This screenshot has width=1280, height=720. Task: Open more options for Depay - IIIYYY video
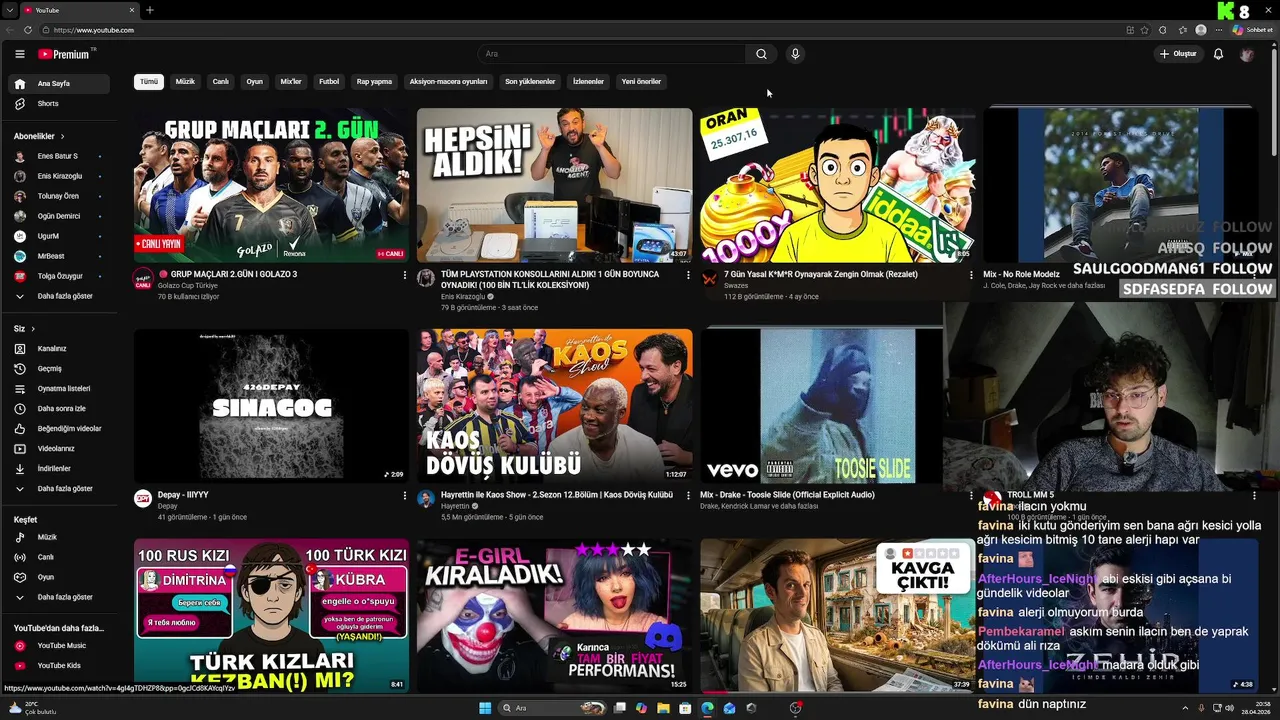pos(405,496)
